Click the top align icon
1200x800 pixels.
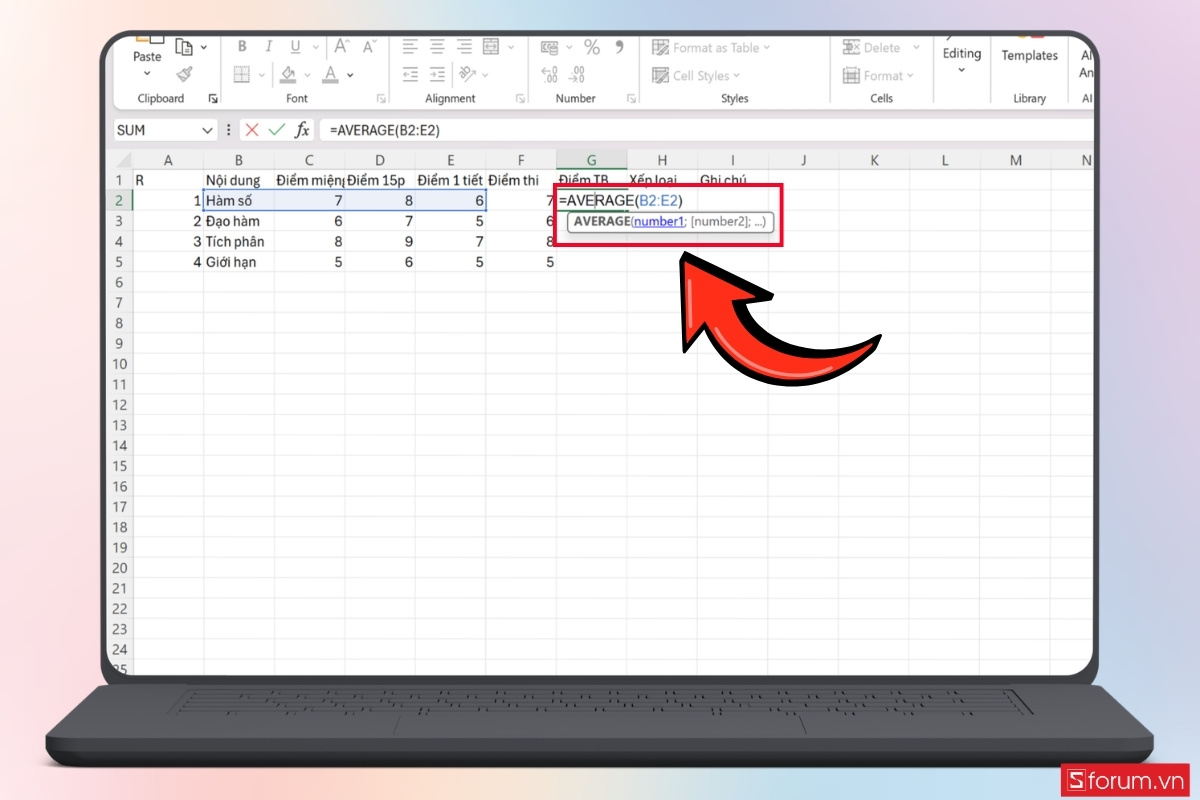tap(410, 47)
